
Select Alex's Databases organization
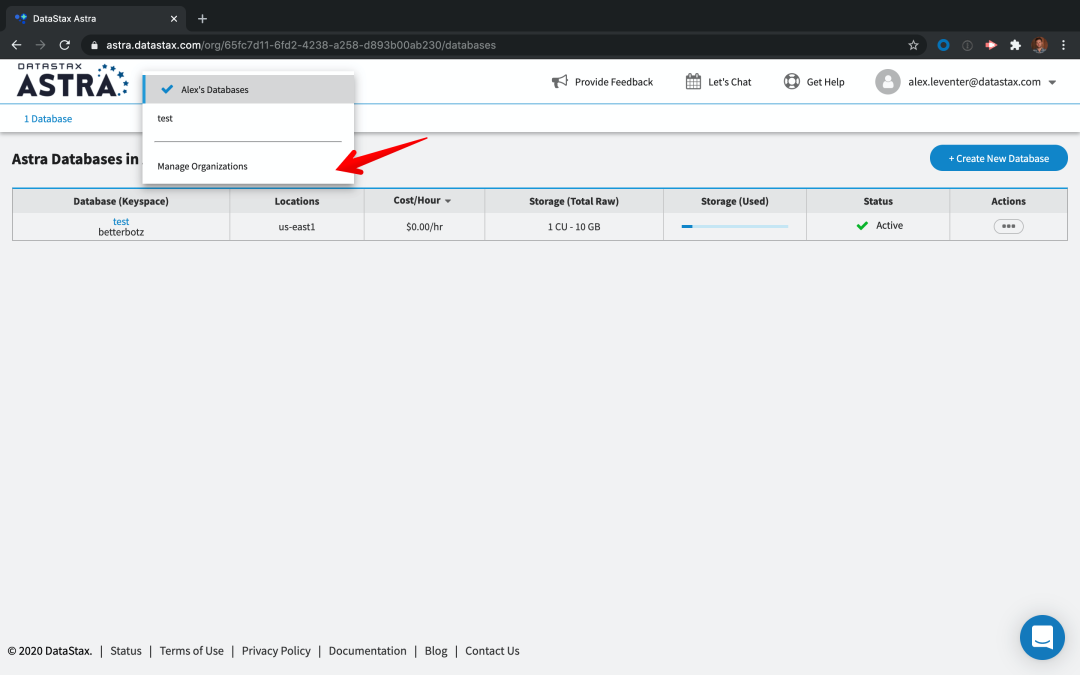pyautogui.click(x=249, y=90)
